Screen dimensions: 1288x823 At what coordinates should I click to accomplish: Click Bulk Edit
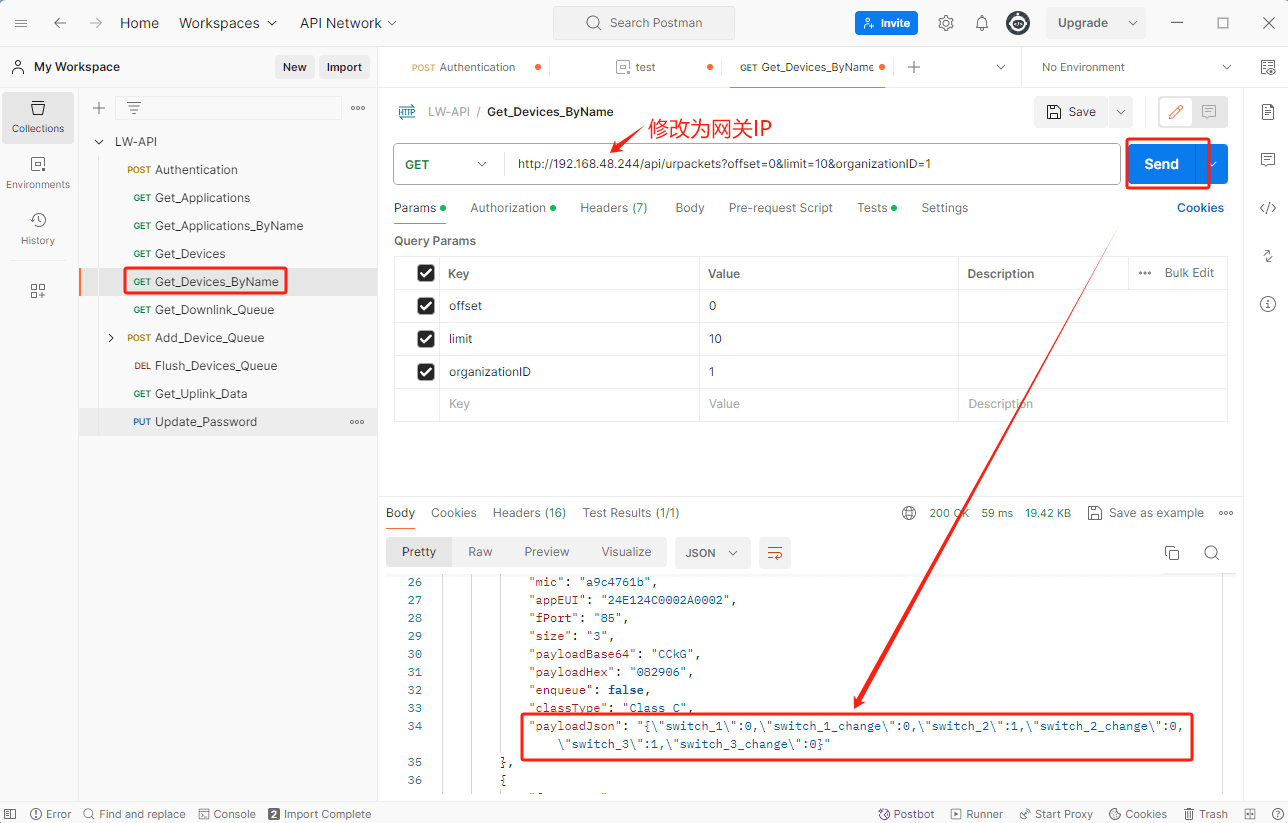(x=1189, y=273)
